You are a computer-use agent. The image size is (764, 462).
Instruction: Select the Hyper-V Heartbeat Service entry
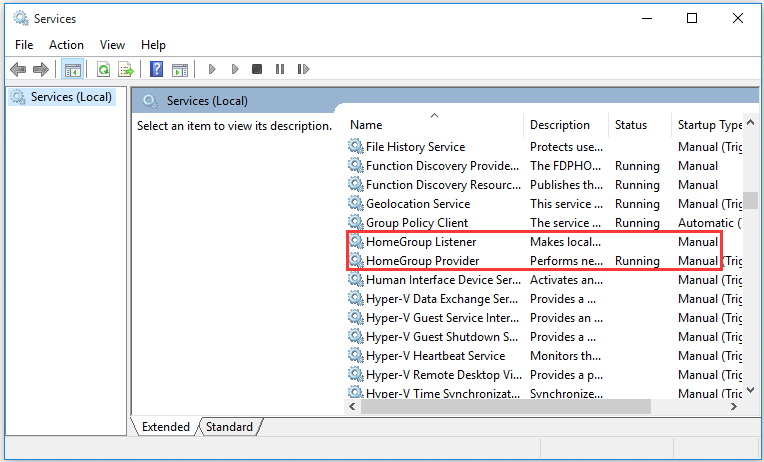[436, 356]
